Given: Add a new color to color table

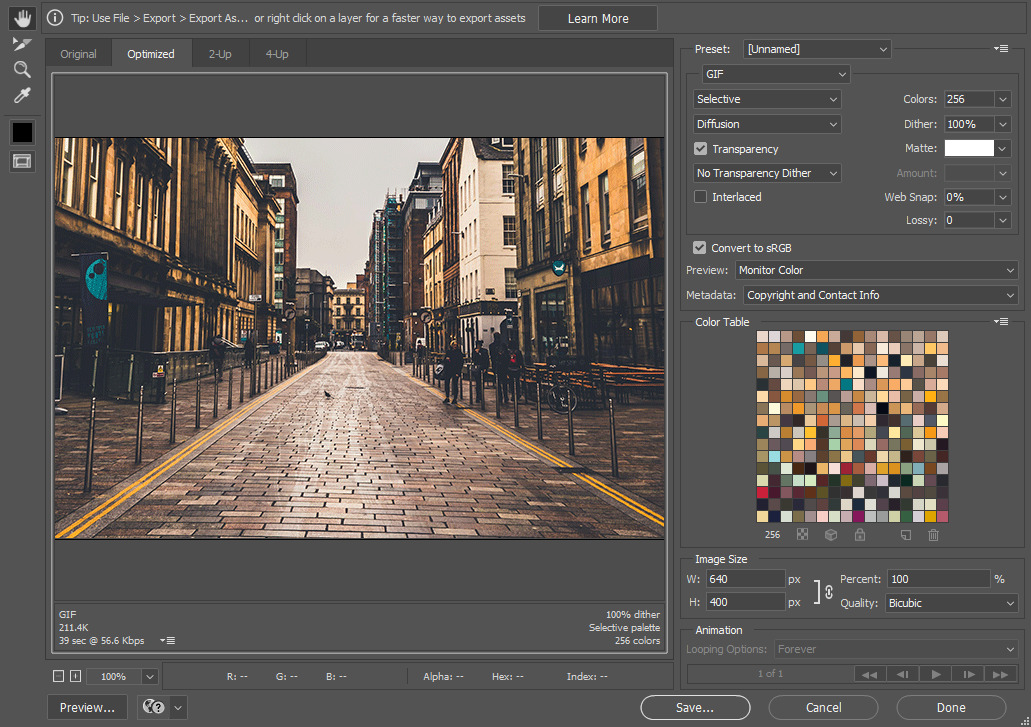Looking at the screenshot, I should point(905,534).
